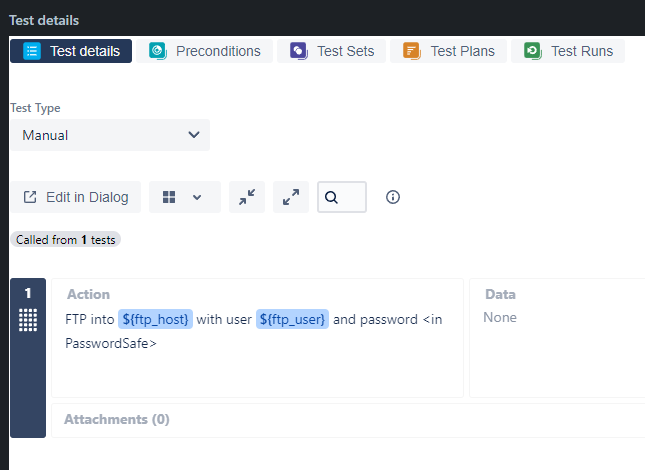This screenshot has height=470, width=645.
Task: Open the Test Runs tab
Action: [568, 51]
